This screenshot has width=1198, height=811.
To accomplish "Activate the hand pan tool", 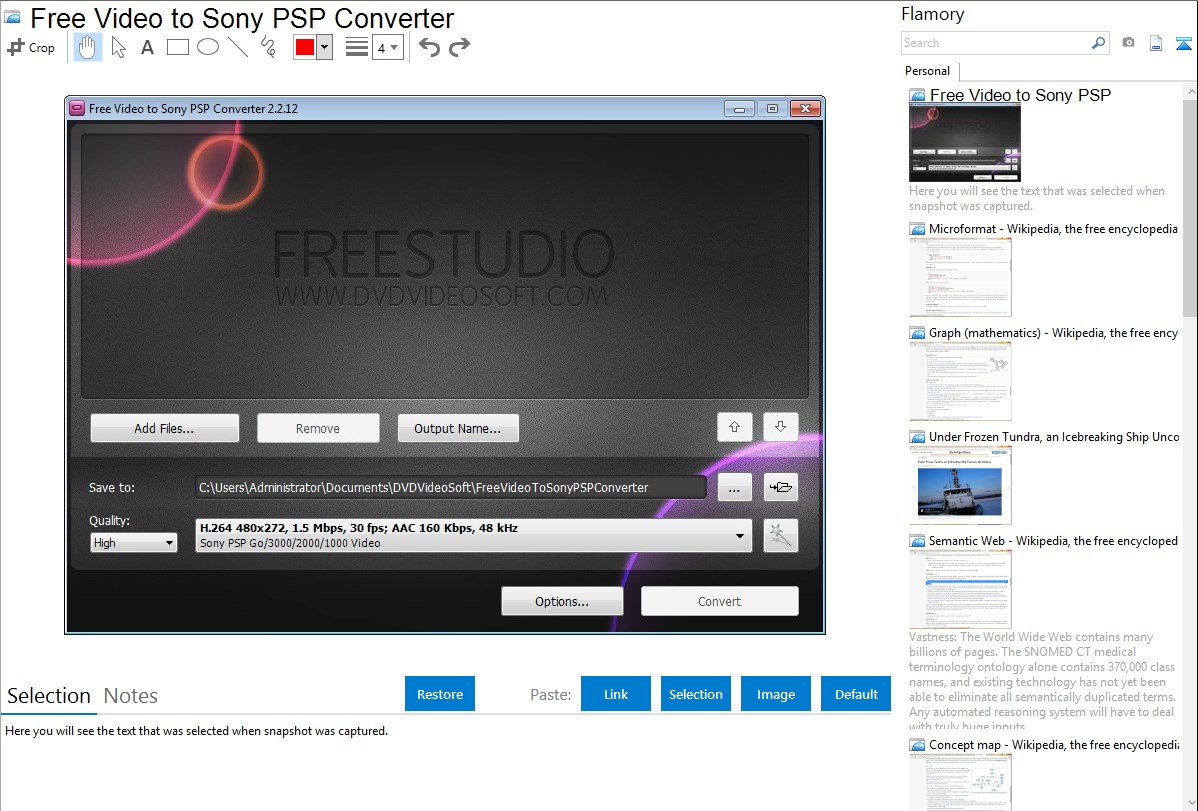I will coord(88,47).
